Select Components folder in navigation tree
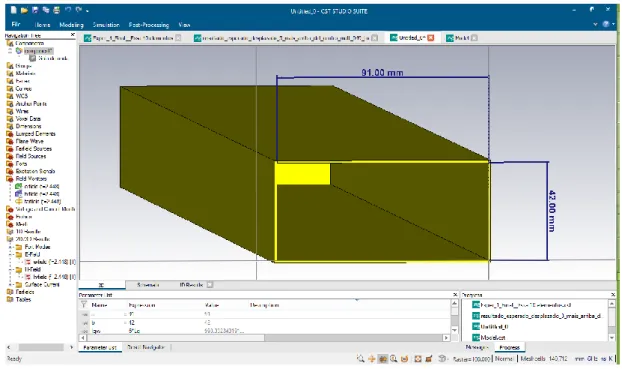Viewport: 622px width, 369px height. (29, 43)
